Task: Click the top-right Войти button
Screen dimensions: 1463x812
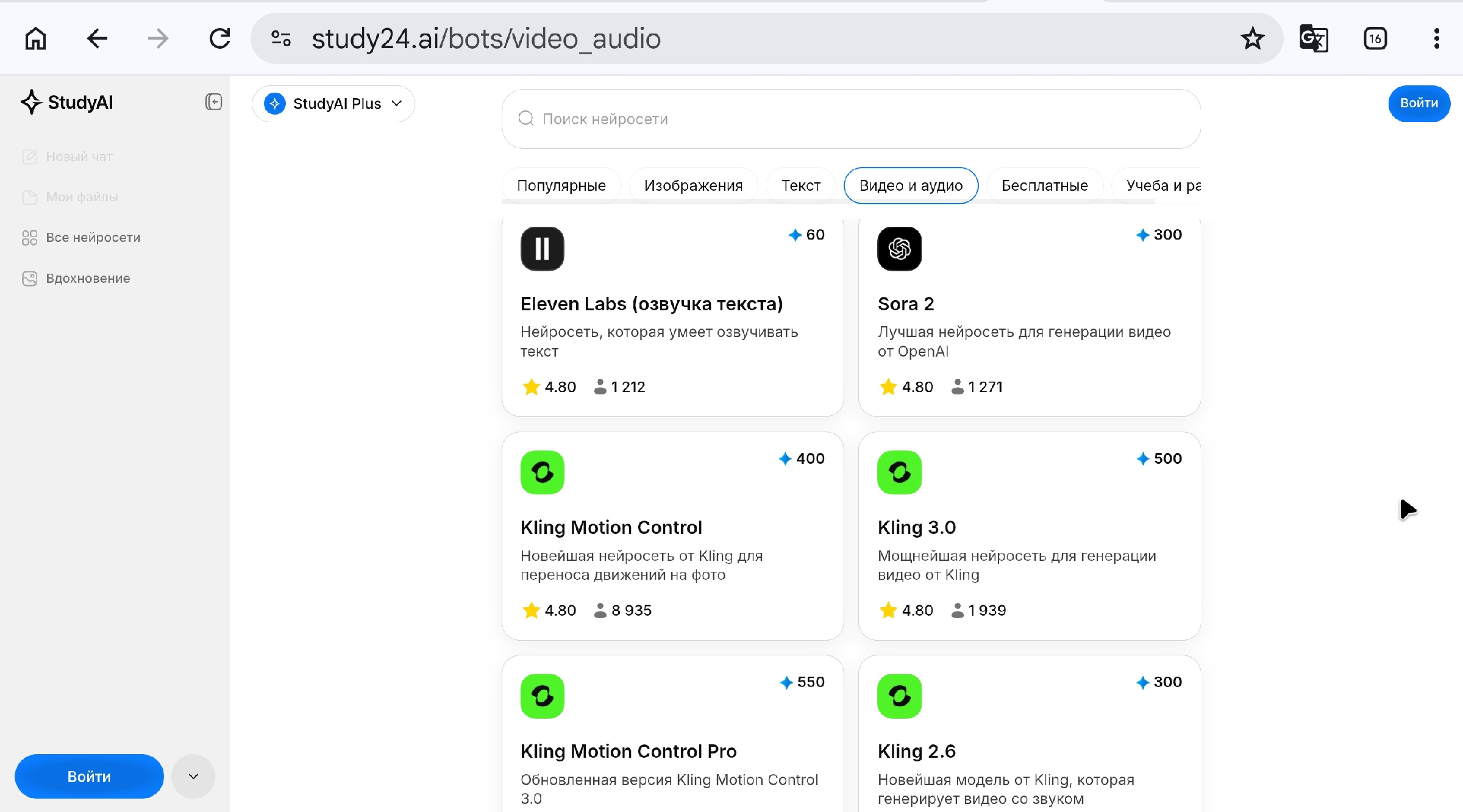Action: point(1419,103)
